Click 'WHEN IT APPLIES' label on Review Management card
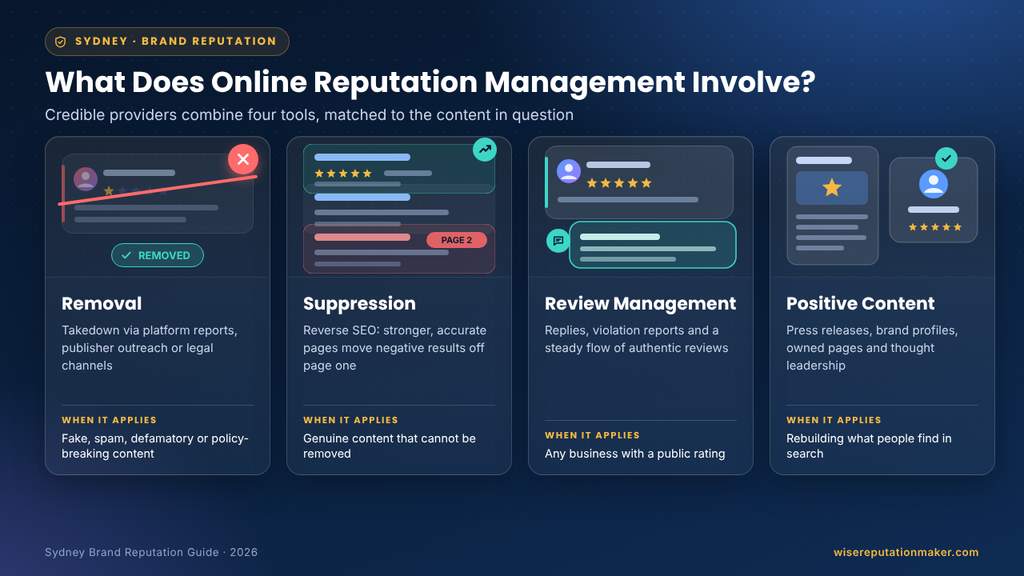 [x=592, y=435]
